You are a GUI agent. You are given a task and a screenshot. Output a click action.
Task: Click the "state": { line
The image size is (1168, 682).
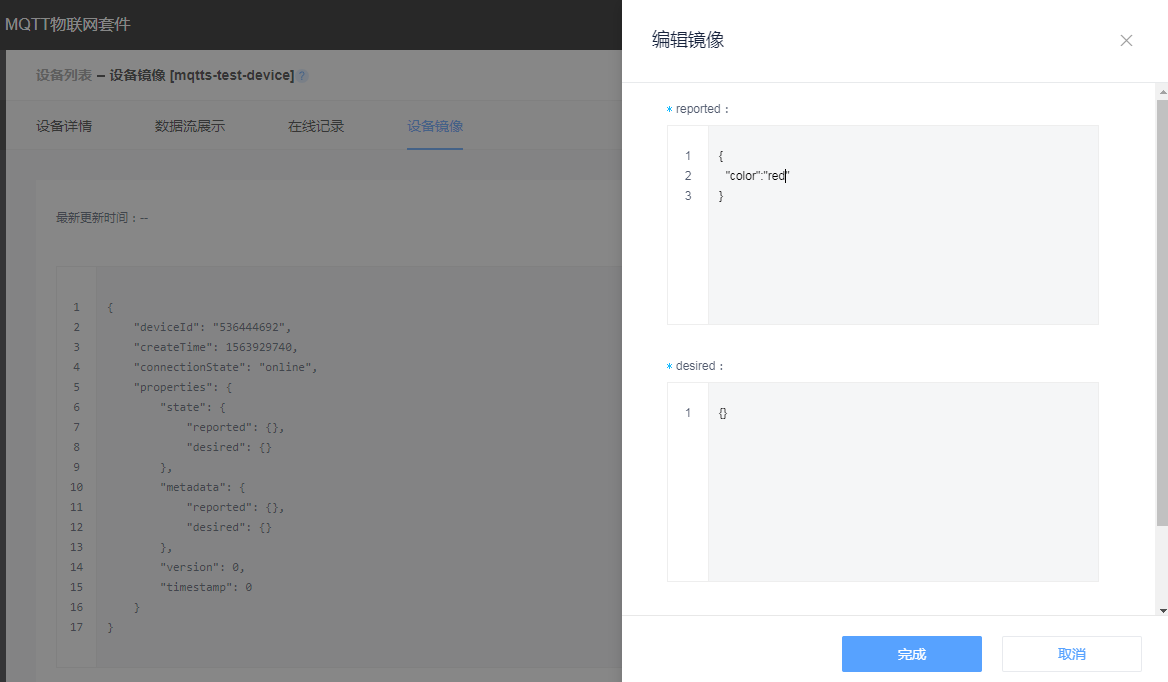pos(193,407)
